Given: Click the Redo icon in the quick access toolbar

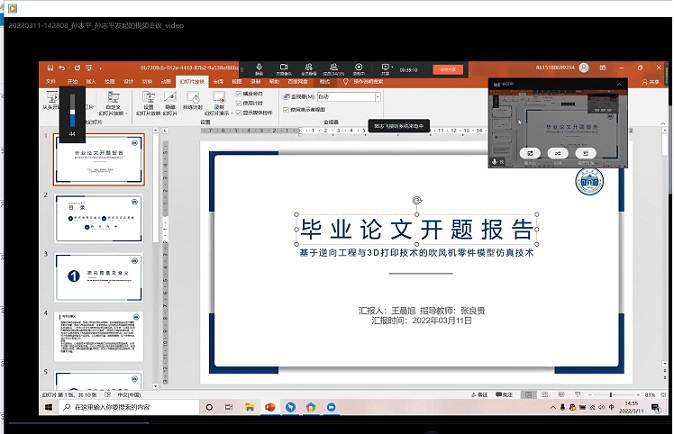Looking at the screenshot, I should [x=77, y=68].
